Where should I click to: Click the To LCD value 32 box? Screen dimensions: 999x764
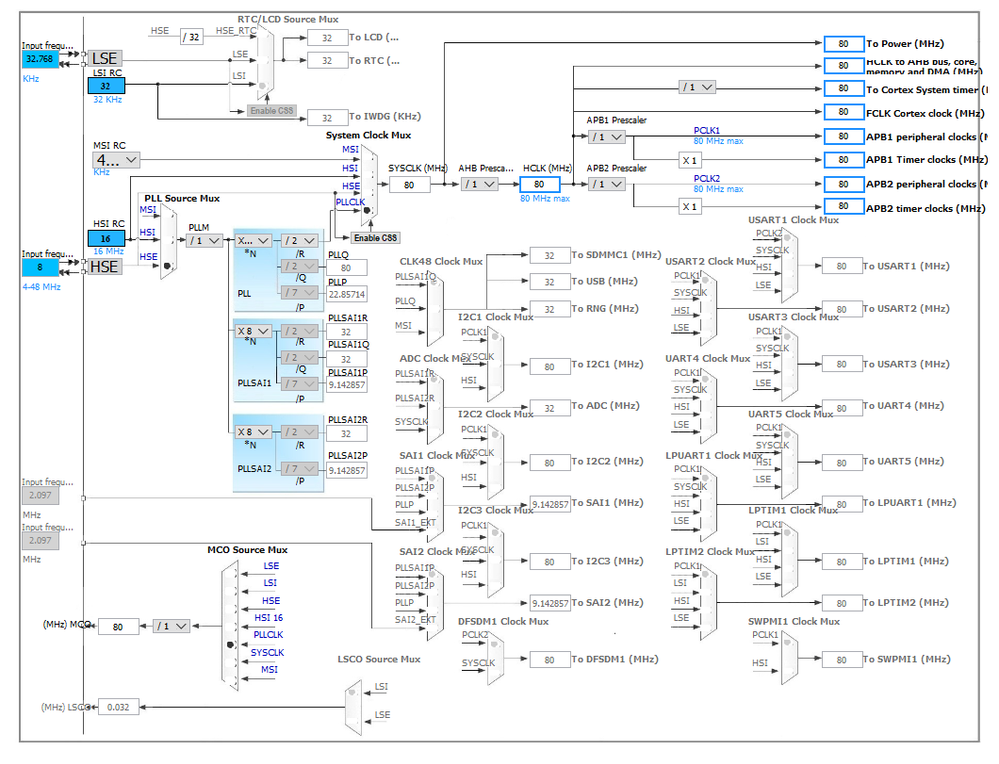pyautogui.click(x=327, y=38)
